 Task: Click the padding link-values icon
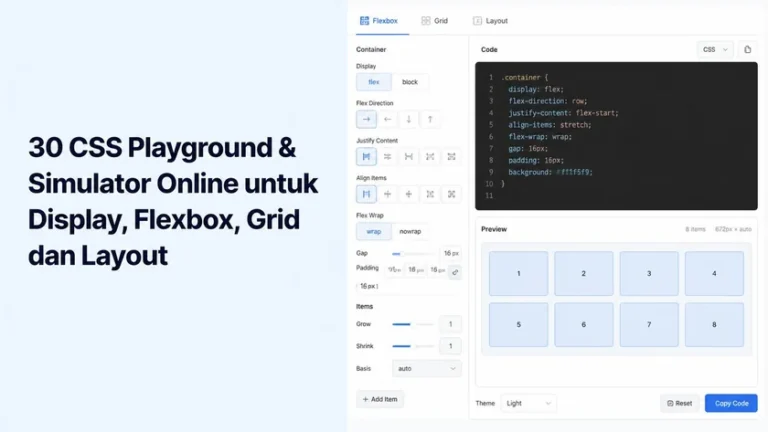click(455, 272)
